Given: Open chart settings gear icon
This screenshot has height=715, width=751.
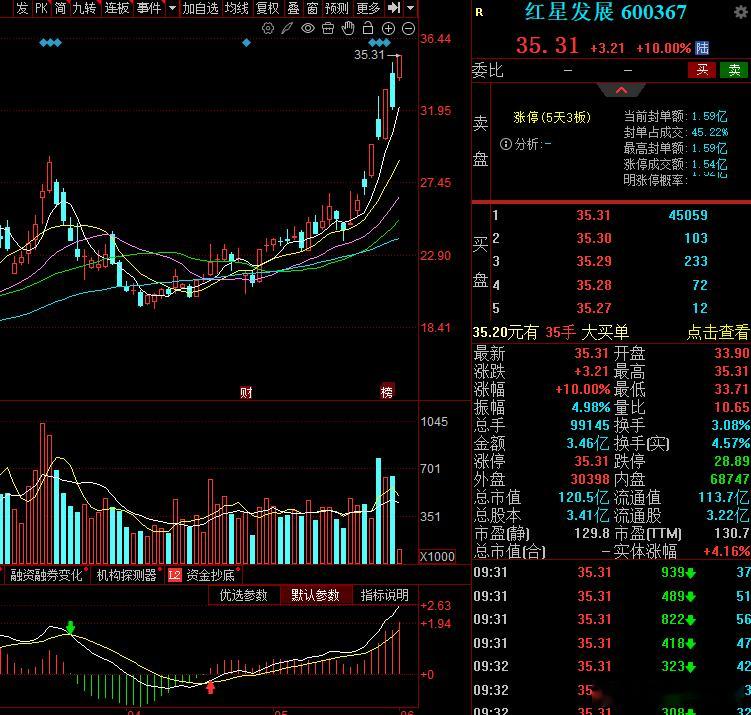Looking at the screenshot, I should (x=268, y=28).
